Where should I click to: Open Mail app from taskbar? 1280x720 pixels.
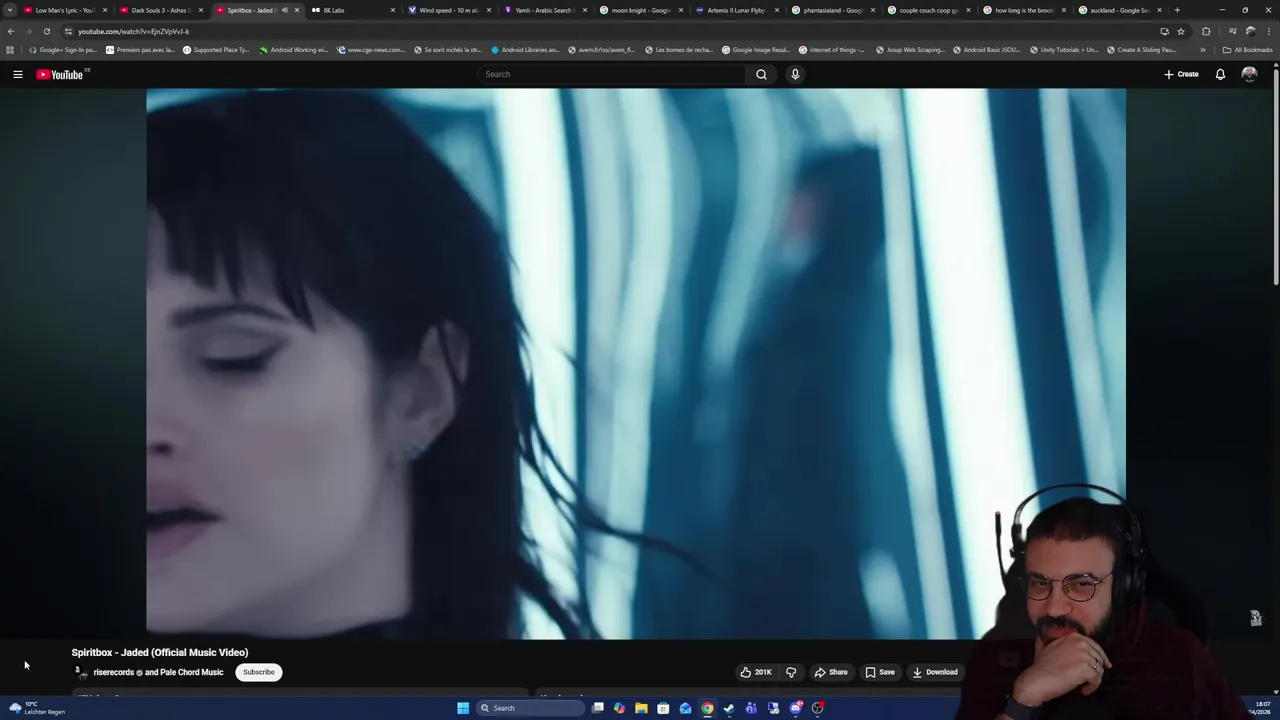click(685, 708)
